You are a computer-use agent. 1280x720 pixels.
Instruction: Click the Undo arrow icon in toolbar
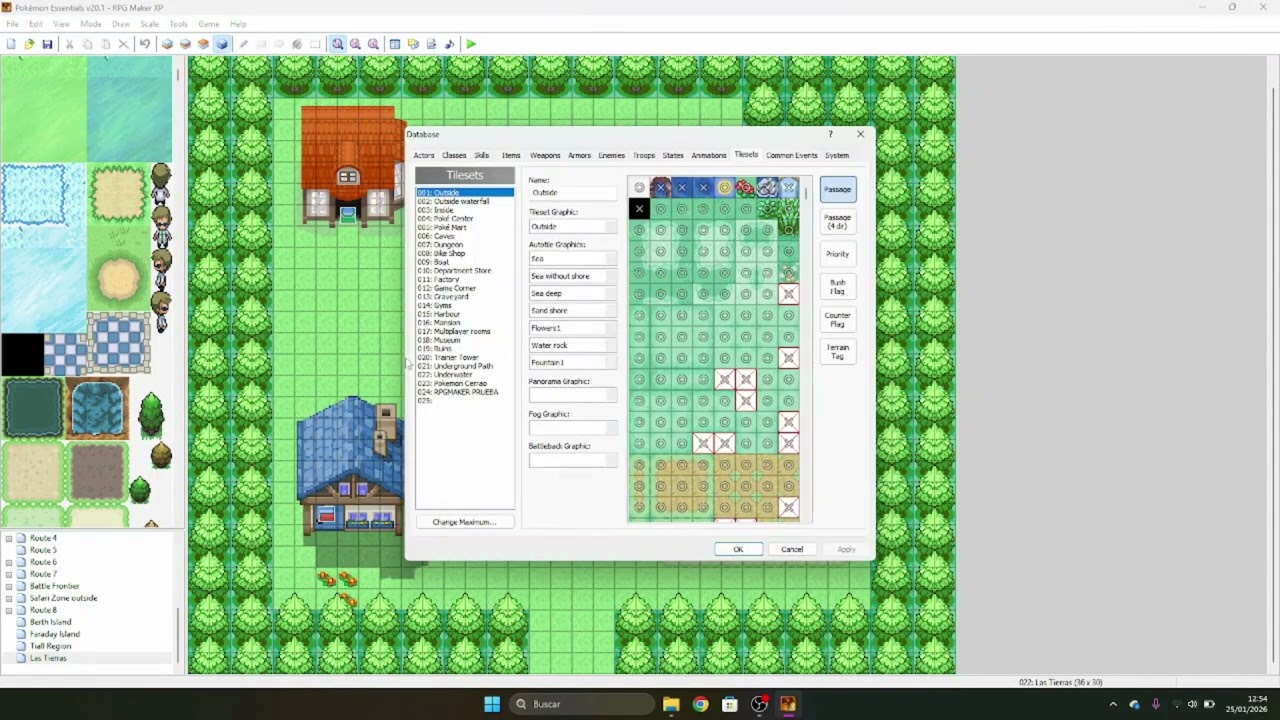coord(145,44)
